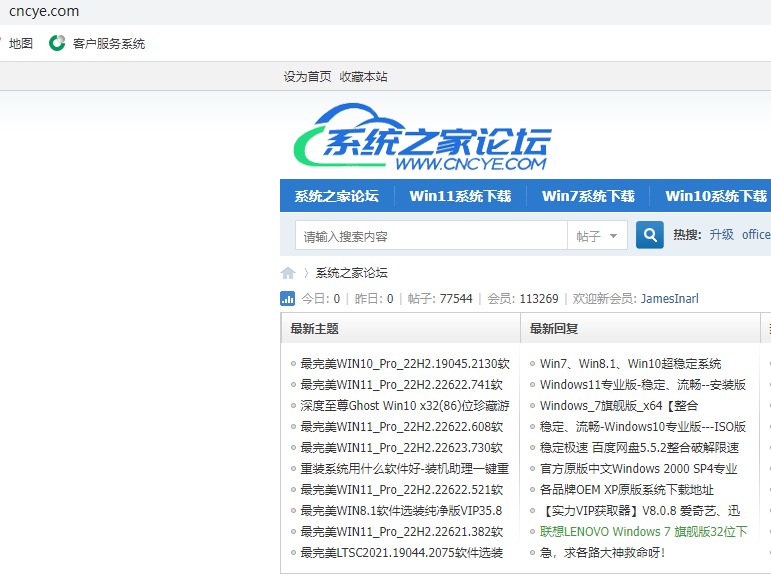Screen dimensions: 771x576
Task: Open the 帖子 search type dropdown
Action: (x=598, y=236)
